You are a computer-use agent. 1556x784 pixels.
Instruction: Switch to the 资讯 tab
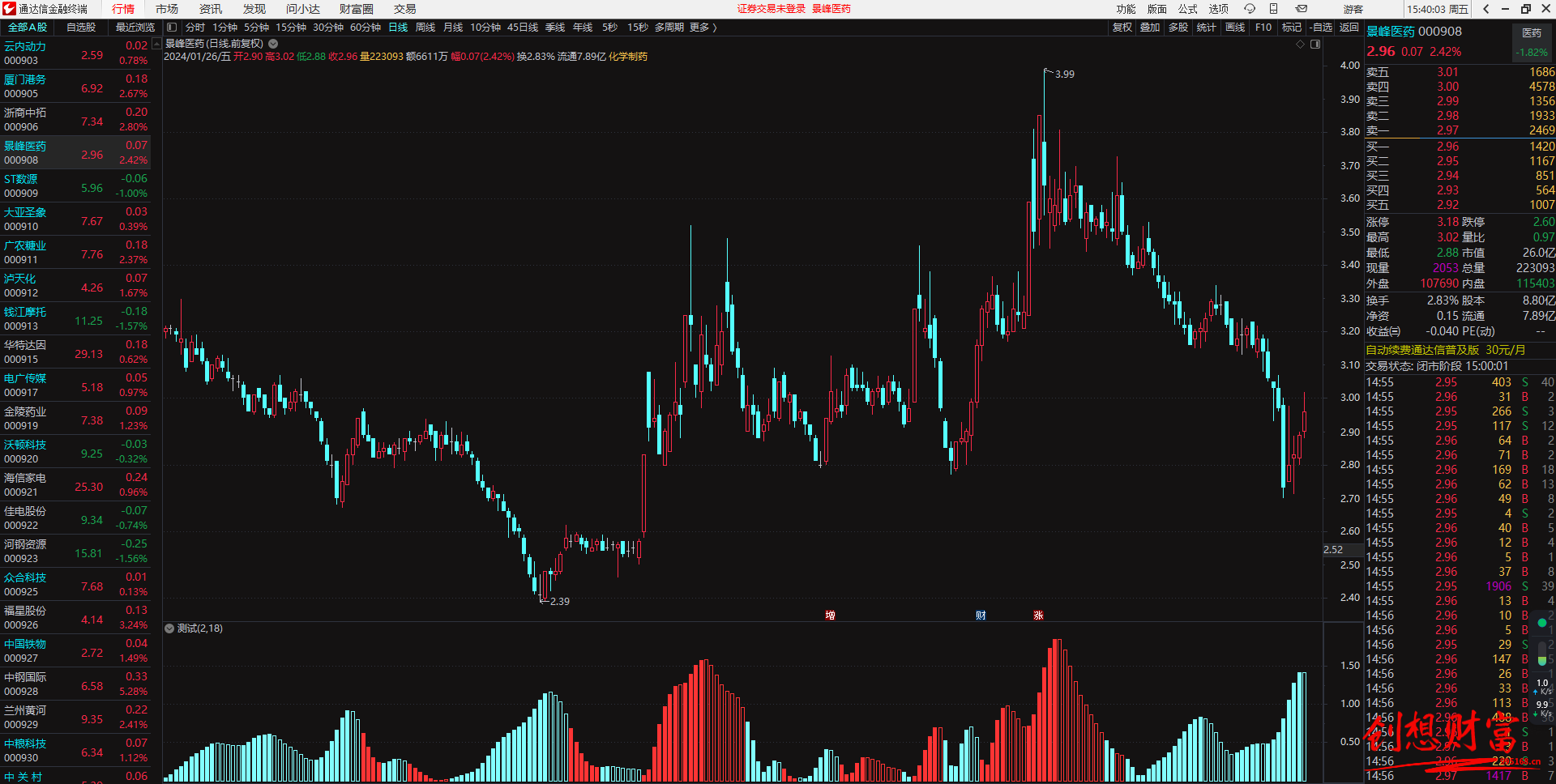[211, 9]
